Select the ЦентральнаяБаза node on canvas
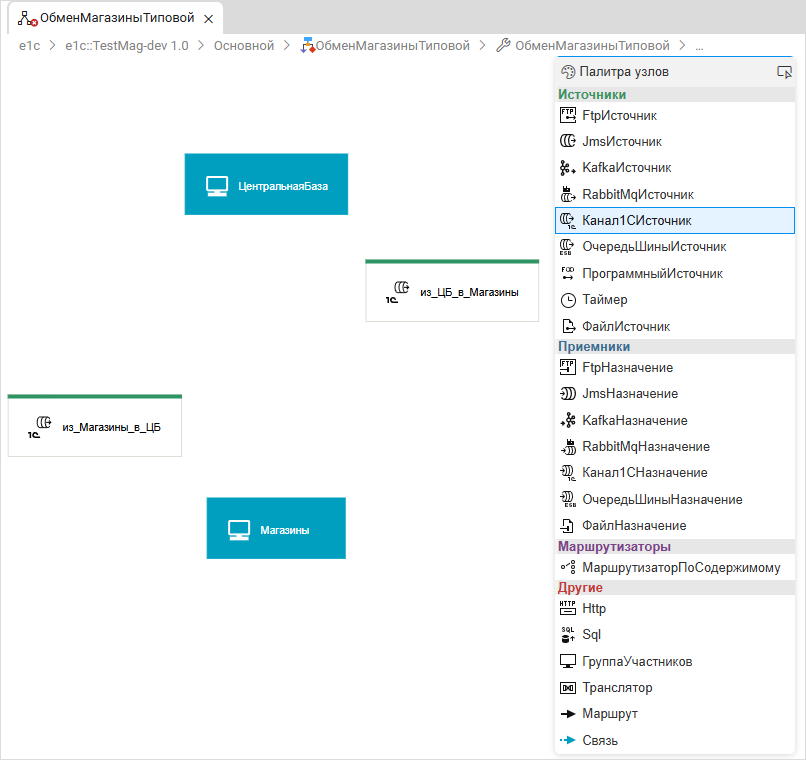The height and width of the screenshot is (760, 806). 266,185
